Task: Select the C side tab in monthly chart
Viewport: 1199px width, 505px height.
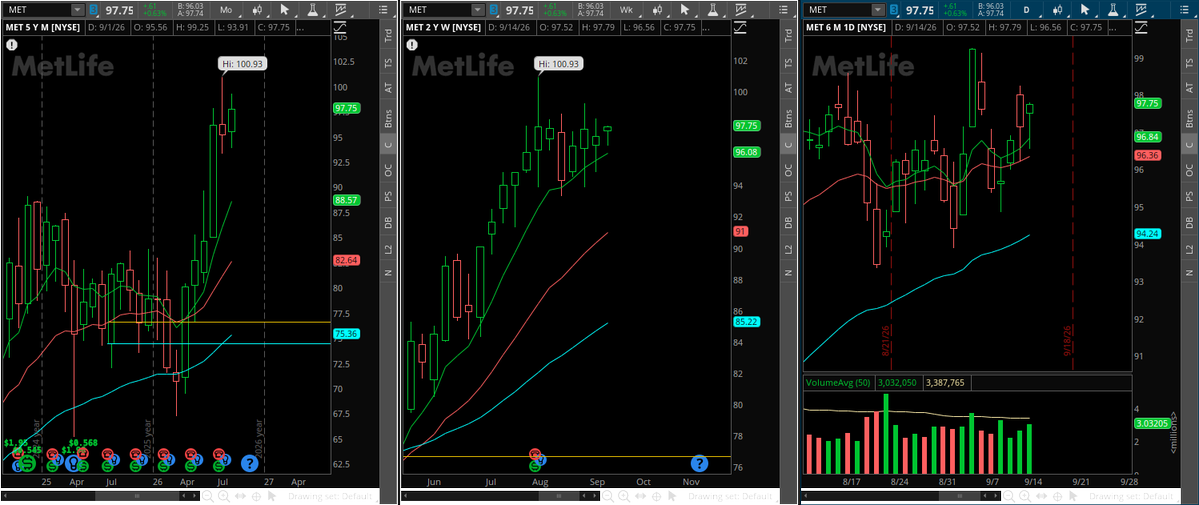Action: click(388, 145)
